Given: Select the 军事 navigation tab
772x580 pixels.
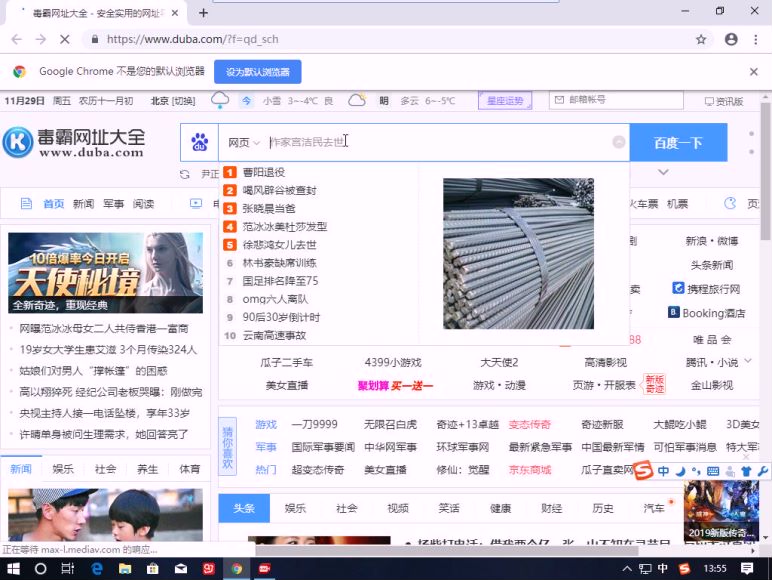Looking at the screenshot, I should tap(113, 204).
